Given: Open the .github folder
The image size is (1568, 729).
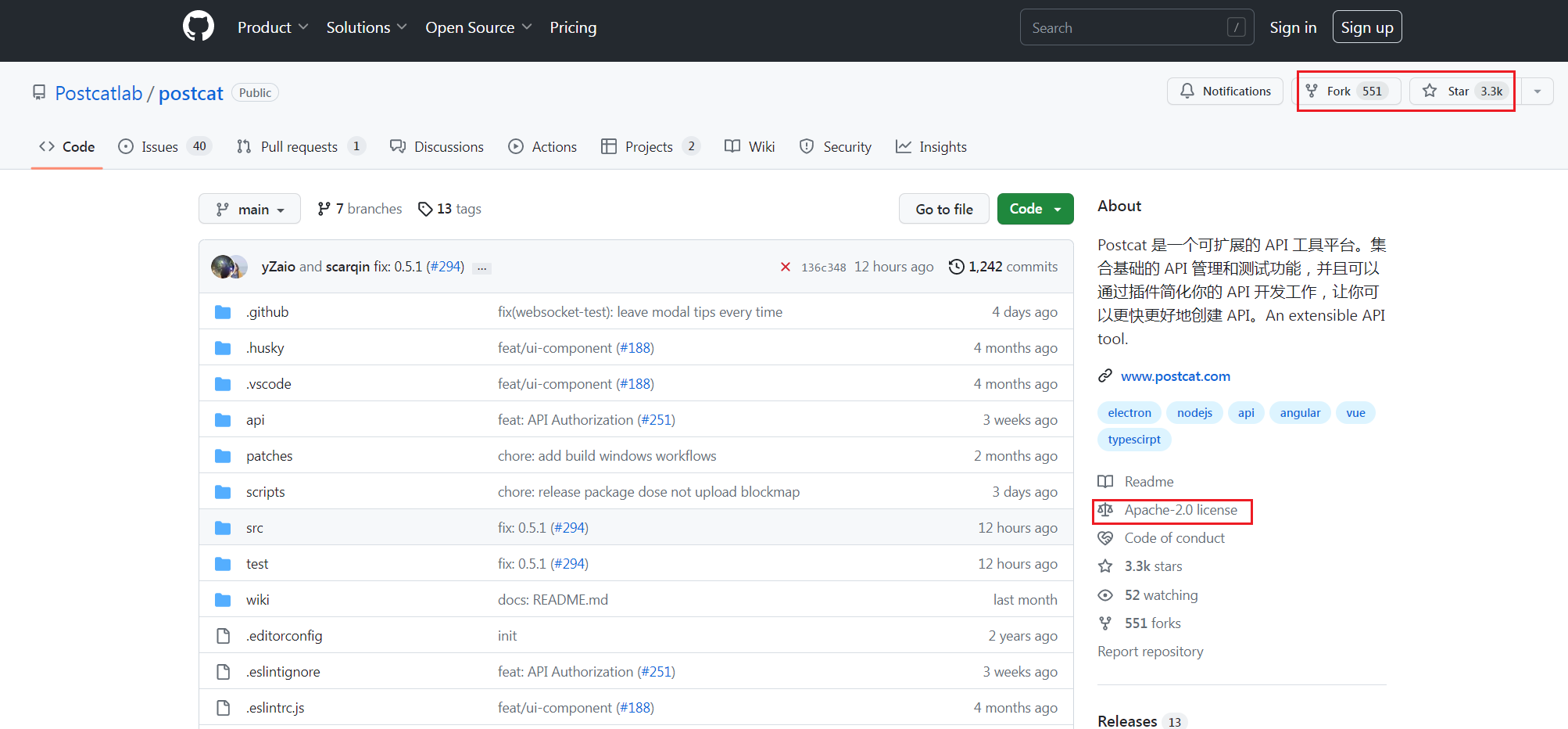Looking at the screenshot, I should pos(267,312).
